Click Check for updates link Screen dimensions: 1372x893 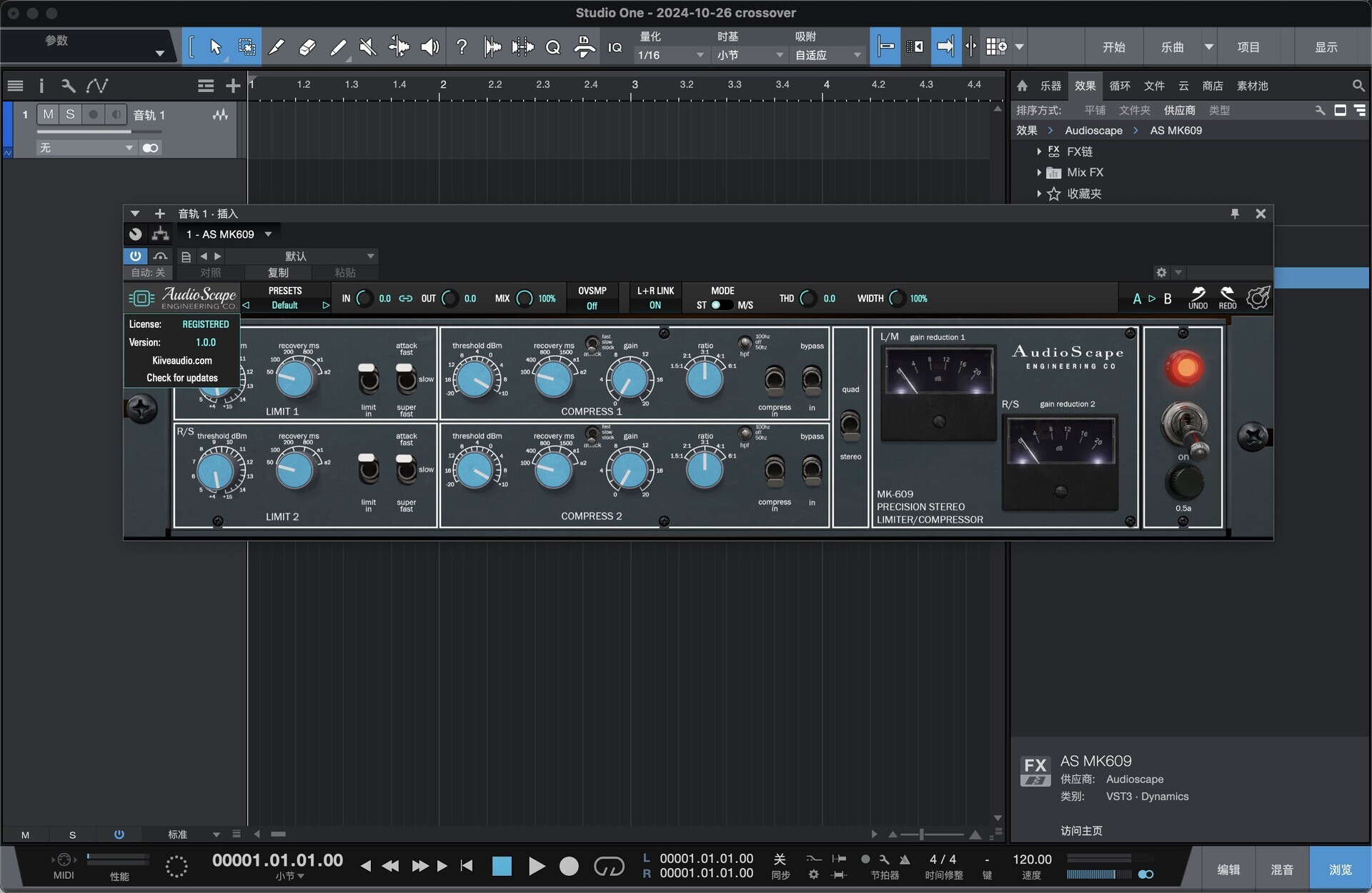coord(182,378)
